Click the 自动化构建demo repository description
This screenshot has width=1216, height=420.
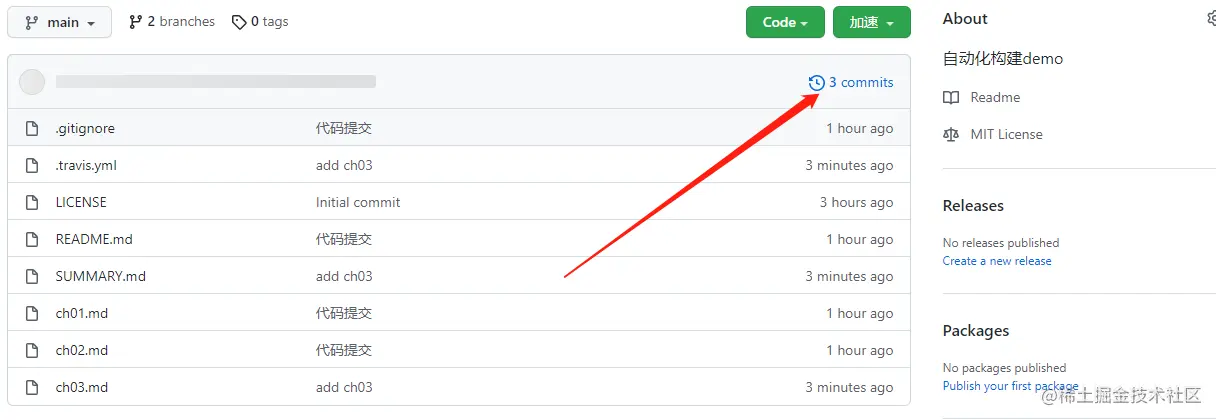click(1003, 58)
